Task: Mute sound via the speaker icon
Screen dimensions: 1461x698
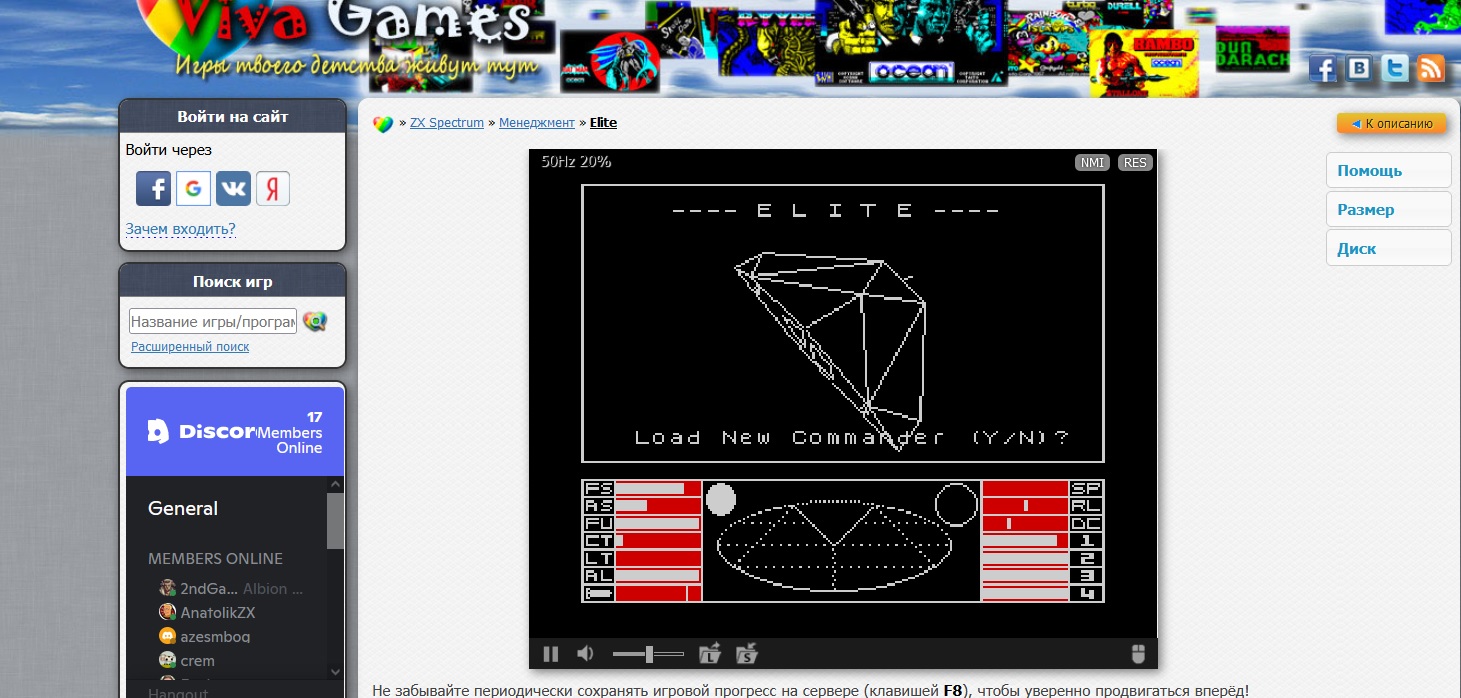Action: click(x=586, y=654)
